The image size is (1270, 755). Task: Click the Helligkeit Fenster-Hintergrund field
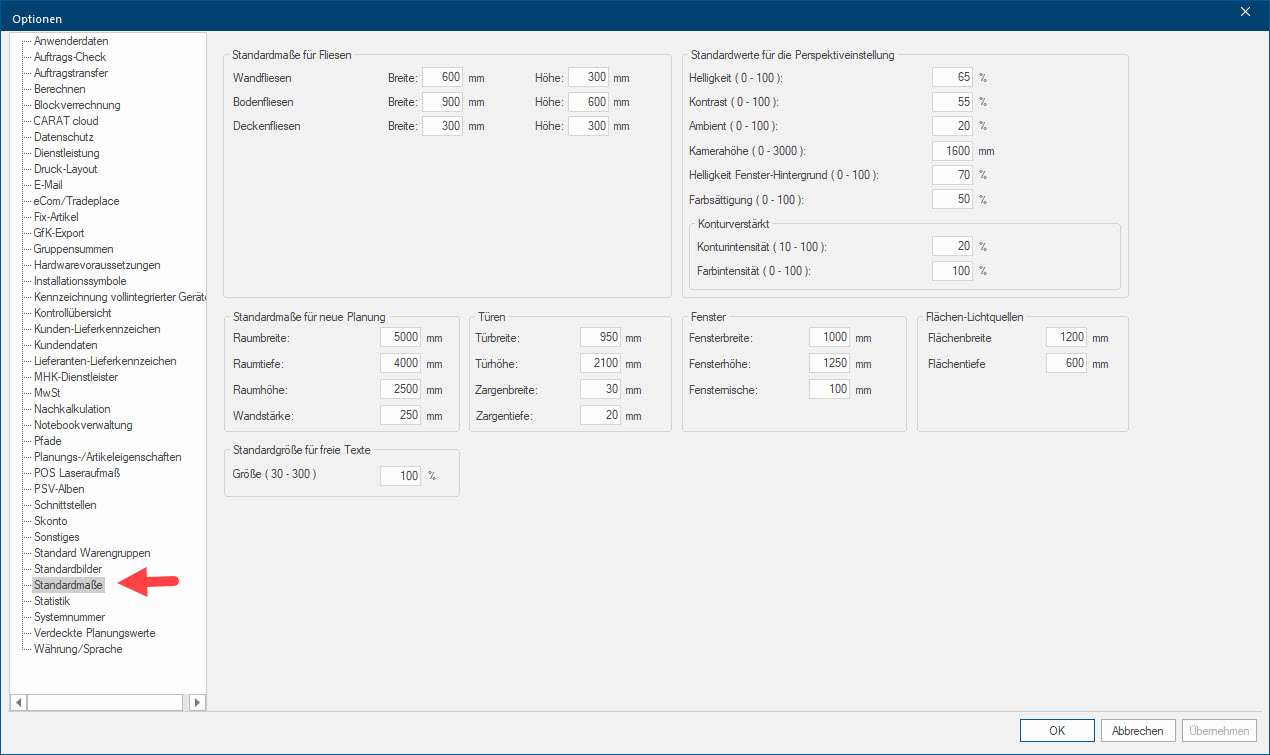[952, 175]
